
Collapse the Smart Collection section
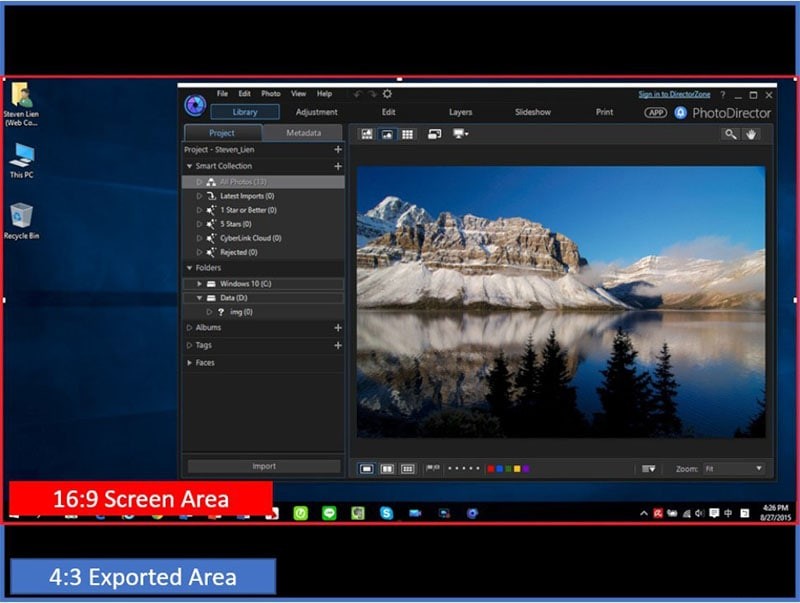coord(191,165)
